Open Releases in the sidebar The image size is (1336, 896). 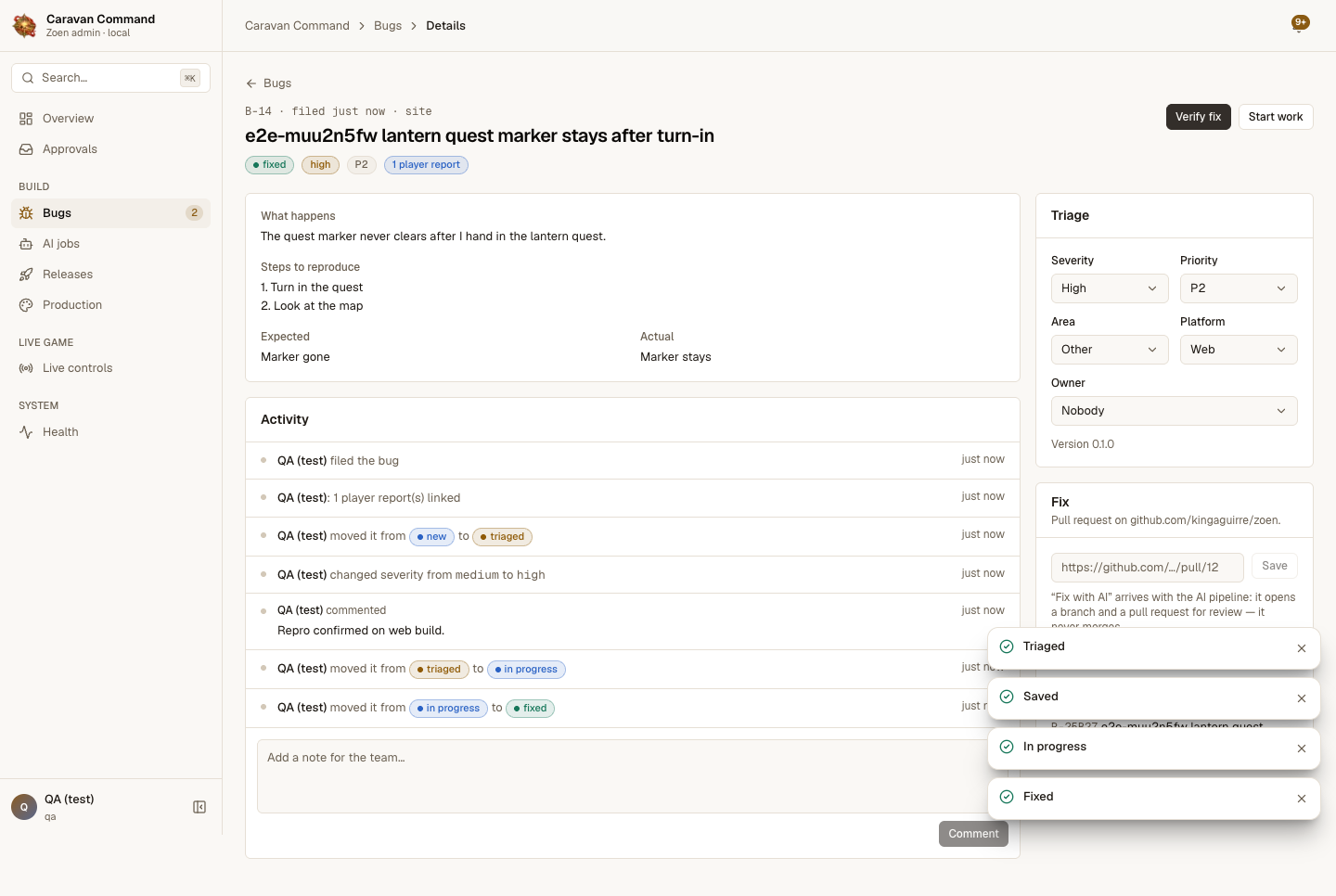coord(111,275)
